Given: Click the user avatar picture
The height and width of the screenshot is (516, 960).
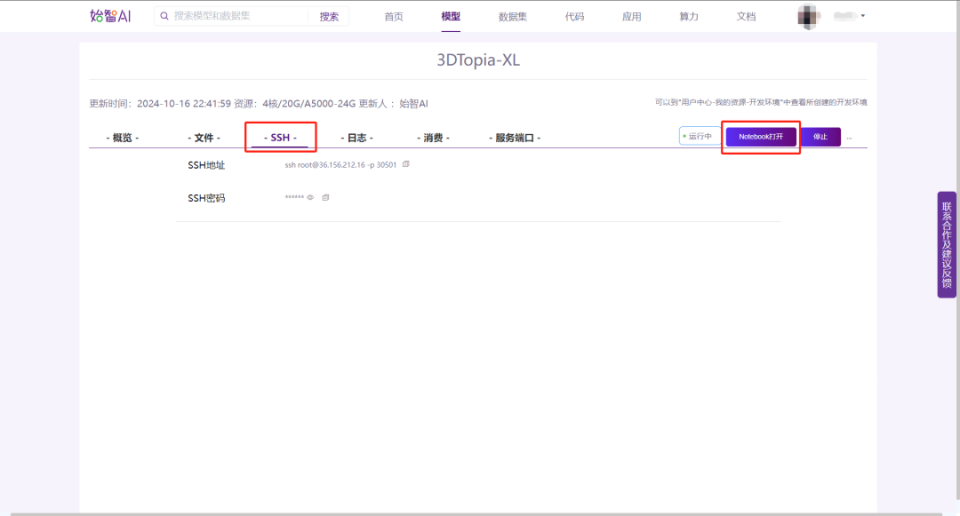Looking at the screenshot, I should pyautogui.click(x=808, y=17).
